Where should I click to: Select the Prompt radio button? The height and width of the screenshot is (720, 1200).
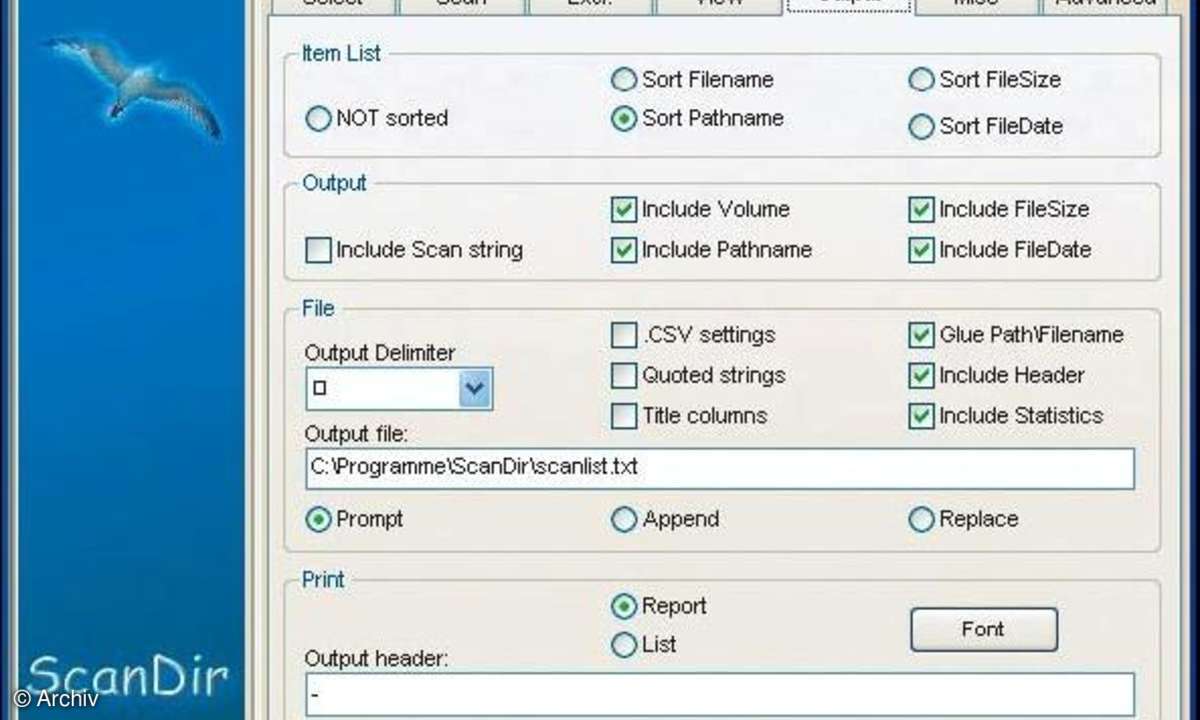[318, 520]
